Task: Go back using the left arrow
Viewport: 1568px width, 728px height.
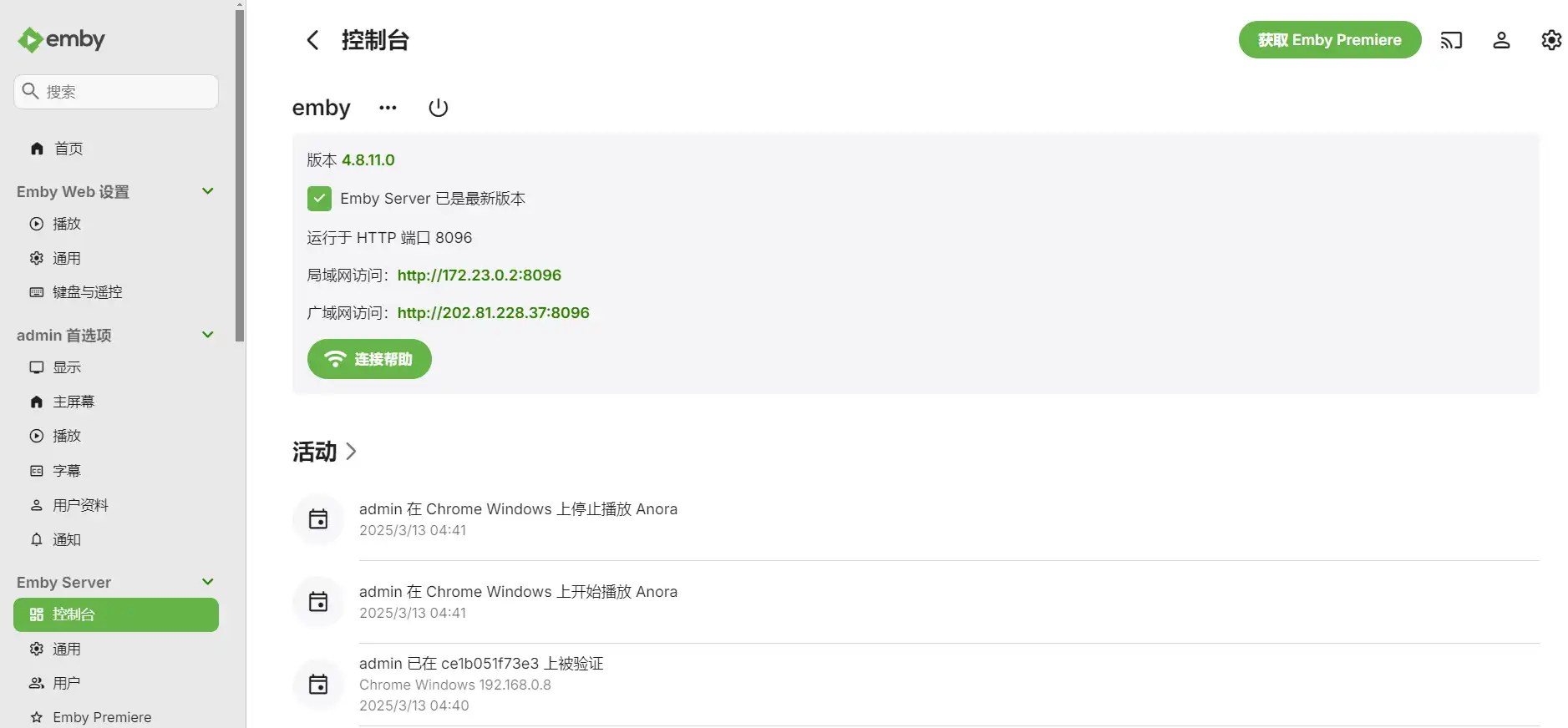Action: pos(312,40)
